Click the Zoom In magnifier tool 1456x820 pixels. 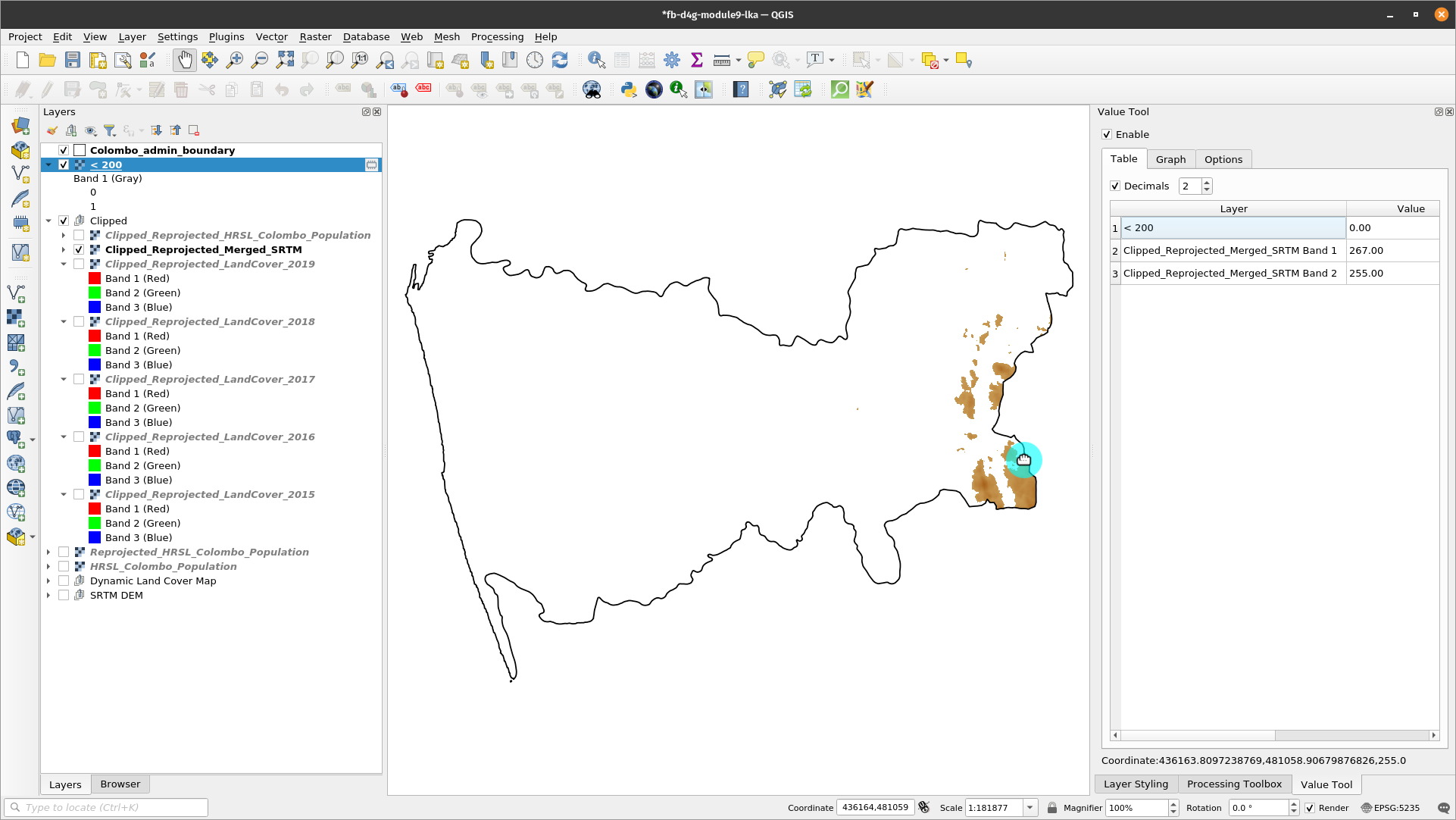click(235, 61)
